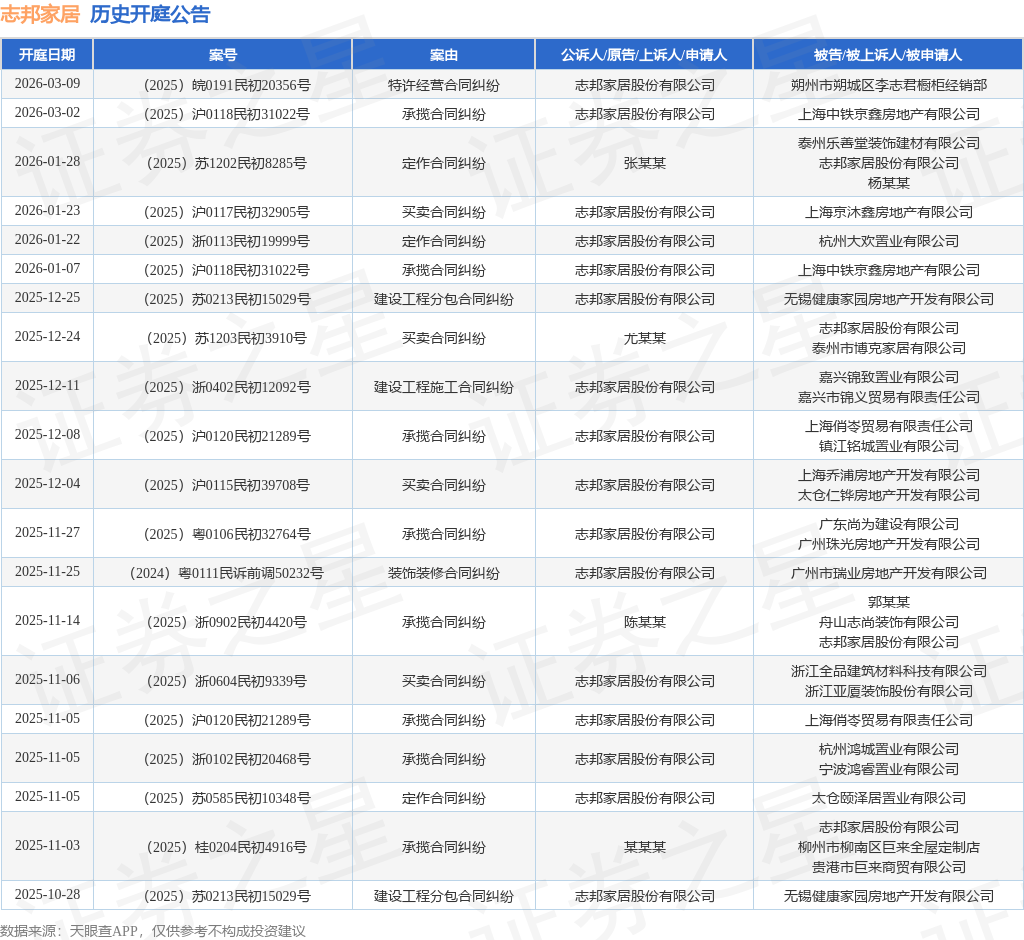The image size is (1024, 940).
Task: Click case number 浙0113民初19999号
Action: pos(227,241)
